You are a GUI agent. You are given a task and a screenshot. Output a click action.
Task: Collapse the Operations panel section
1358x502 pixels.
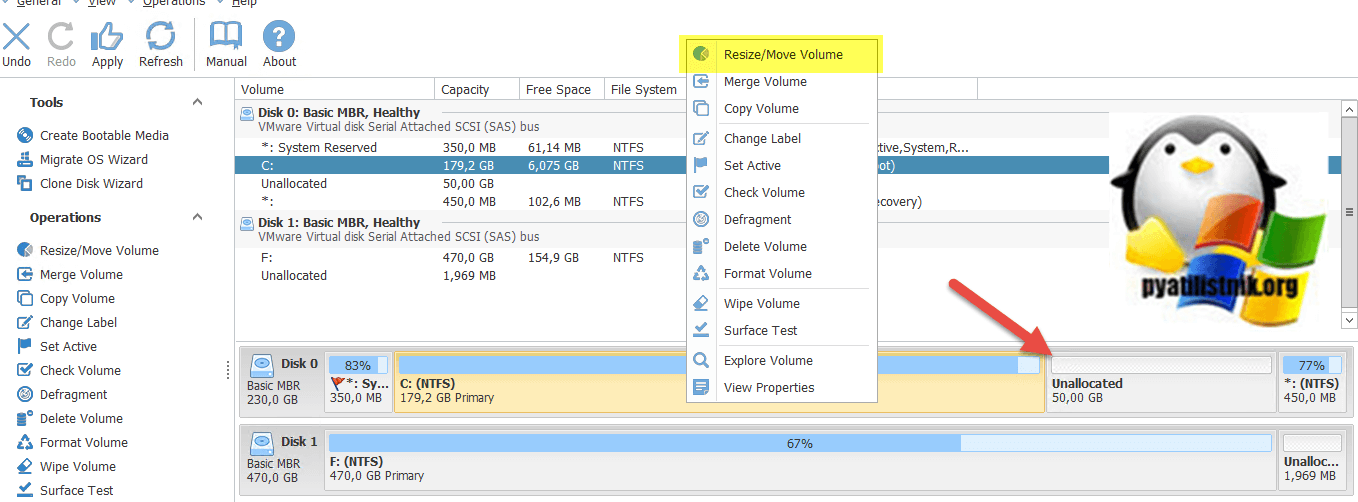pyautogui.click(x=198, y=217)
